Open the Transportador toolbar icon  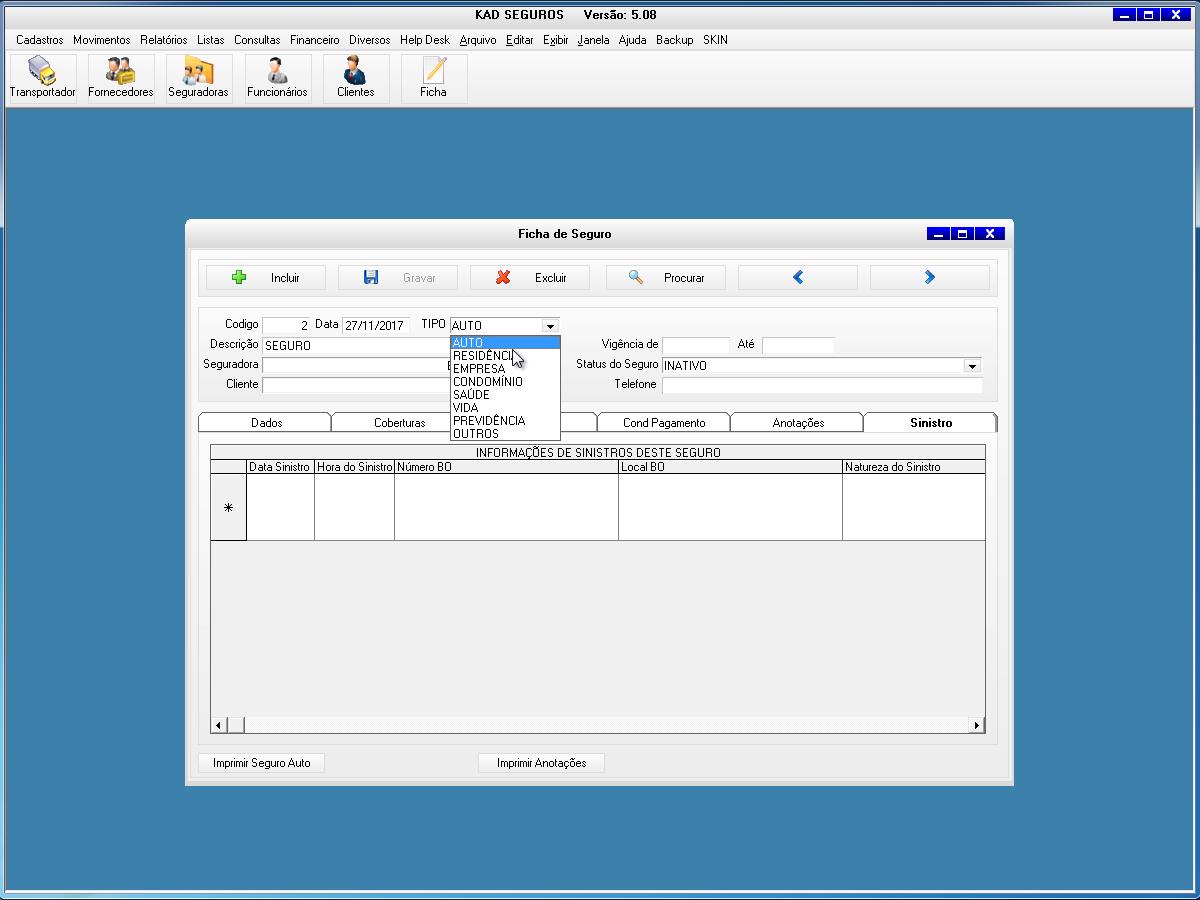point(43,78)
